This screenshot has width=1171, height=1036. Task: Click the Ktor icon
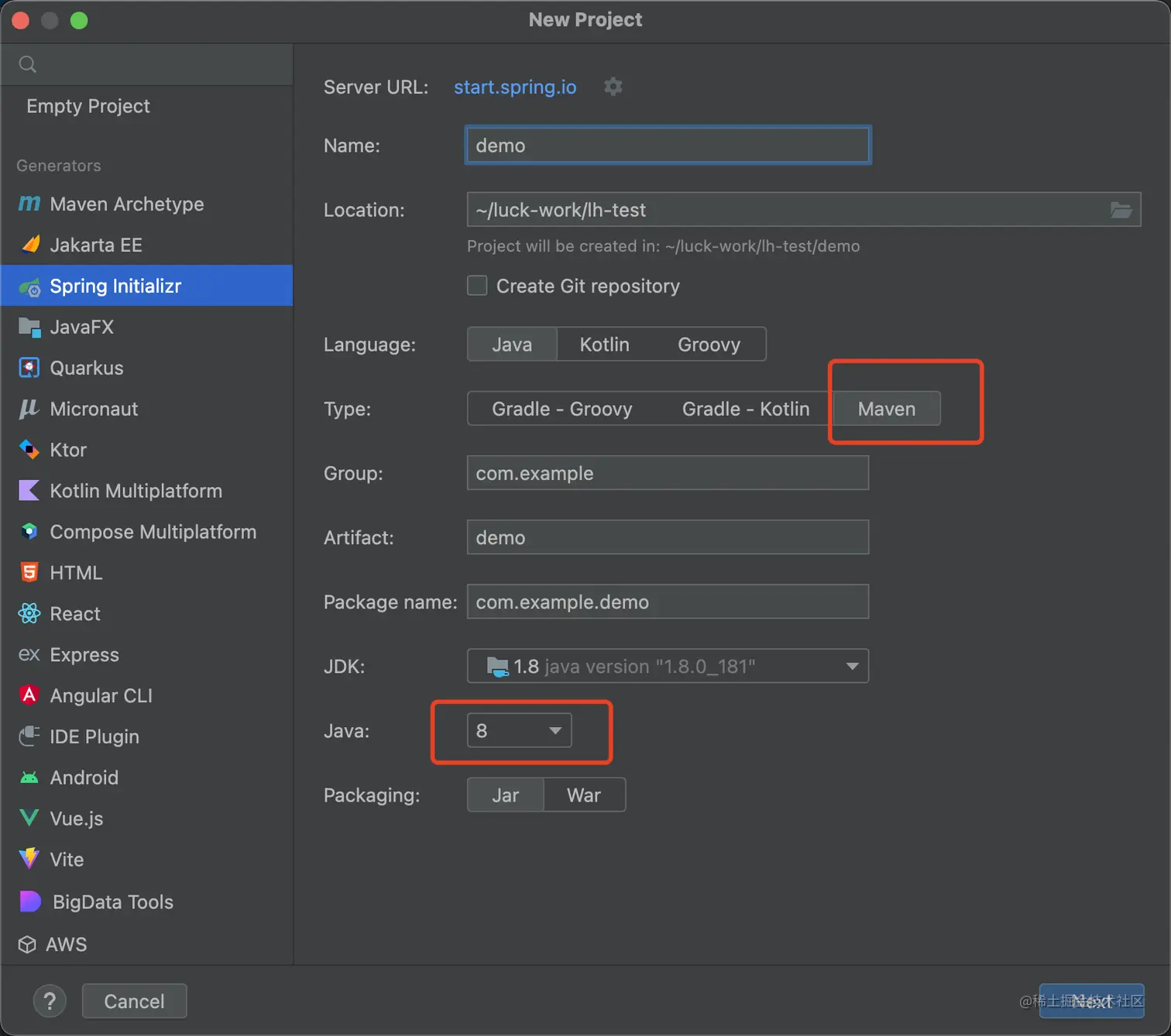coord(29,450)
